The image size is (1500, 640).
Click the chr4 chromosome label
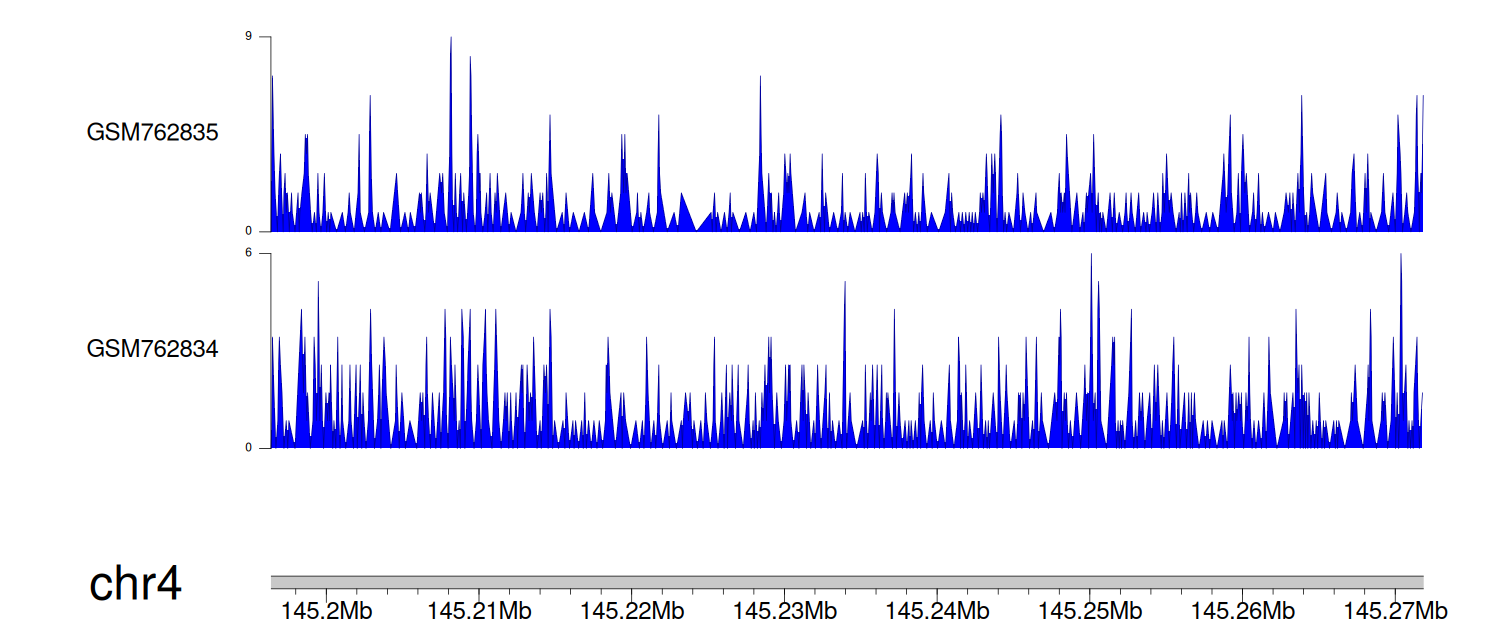point(135,585)
